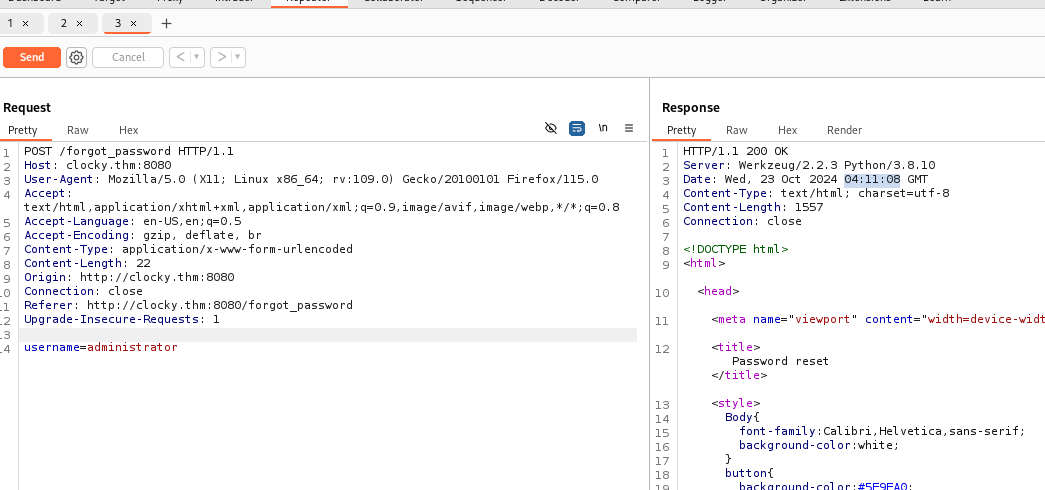Click the 'POST /forgot_password HTTP/1.1' request line
The width and height of the screenshot is (1045, 490).
[129, 151]
